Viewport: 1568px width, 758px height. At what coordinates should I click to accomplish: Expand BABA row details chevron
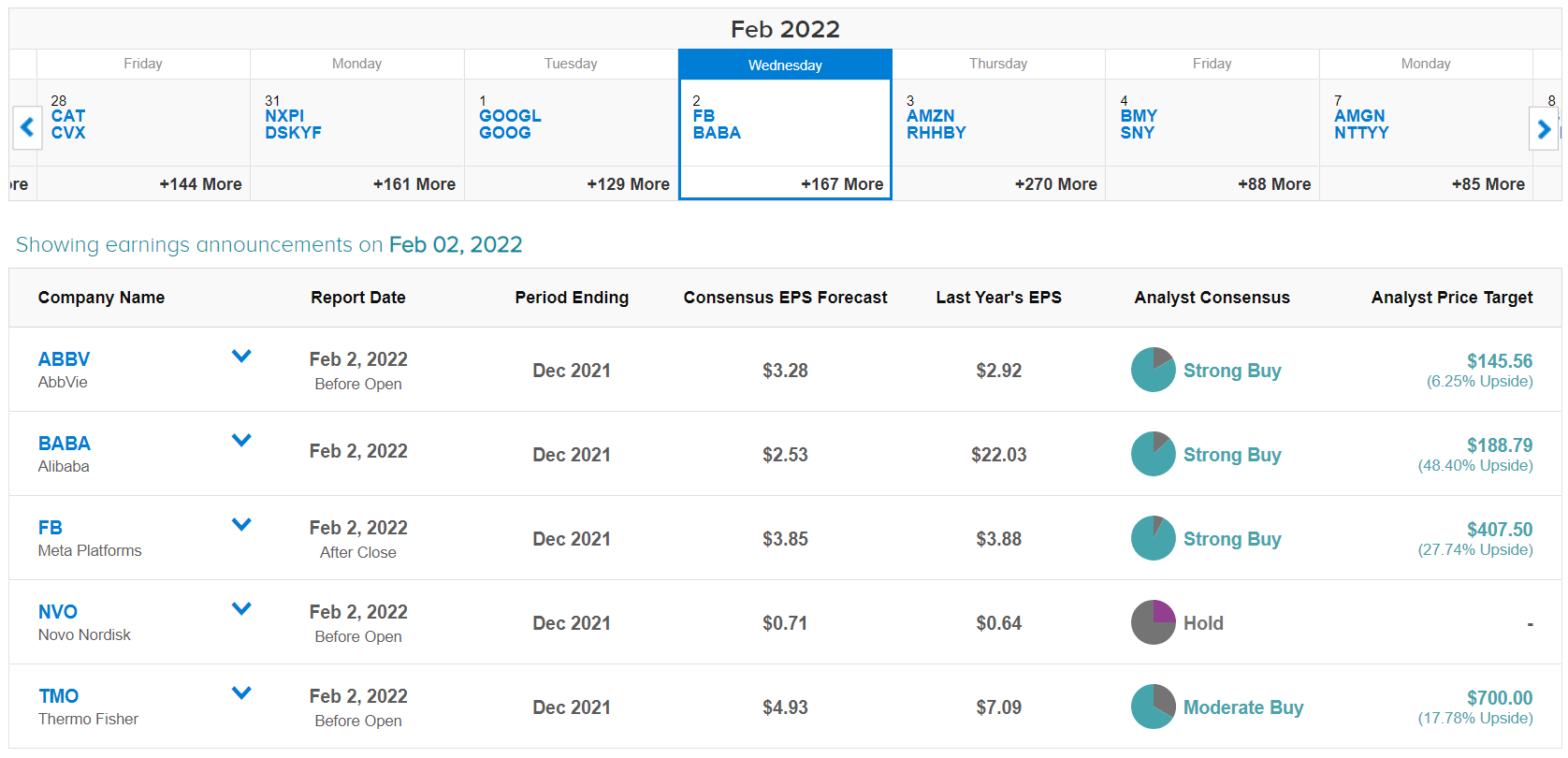241,441
